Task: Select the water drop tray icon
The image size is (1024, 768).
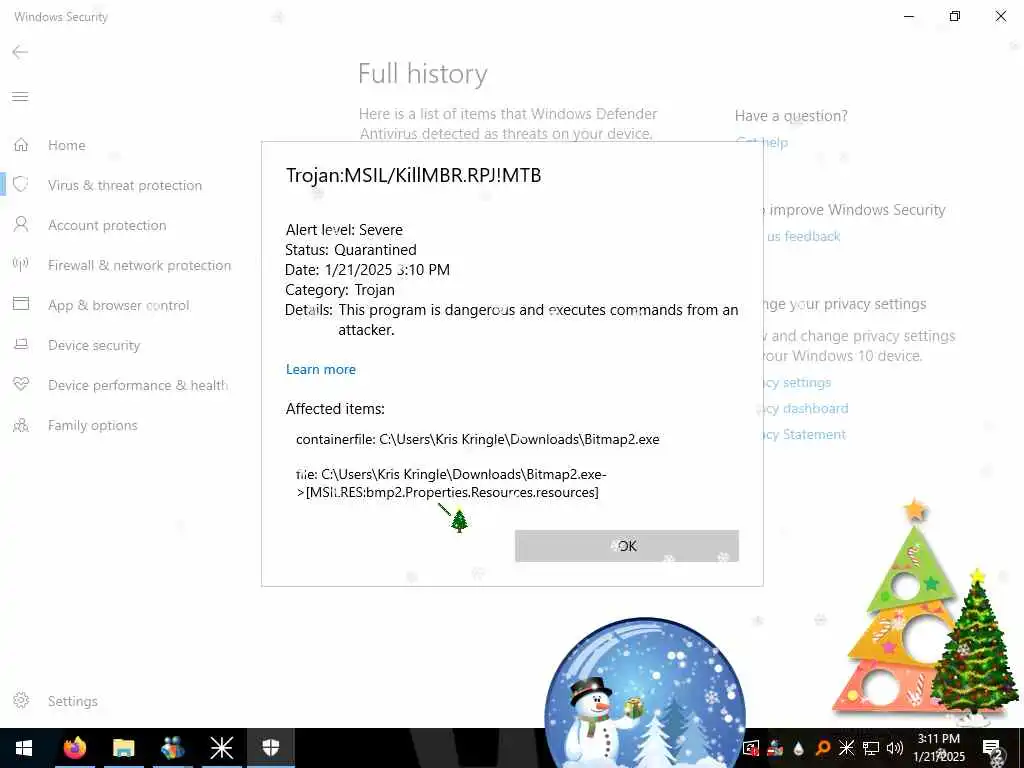Action: (x=799, y=748)
